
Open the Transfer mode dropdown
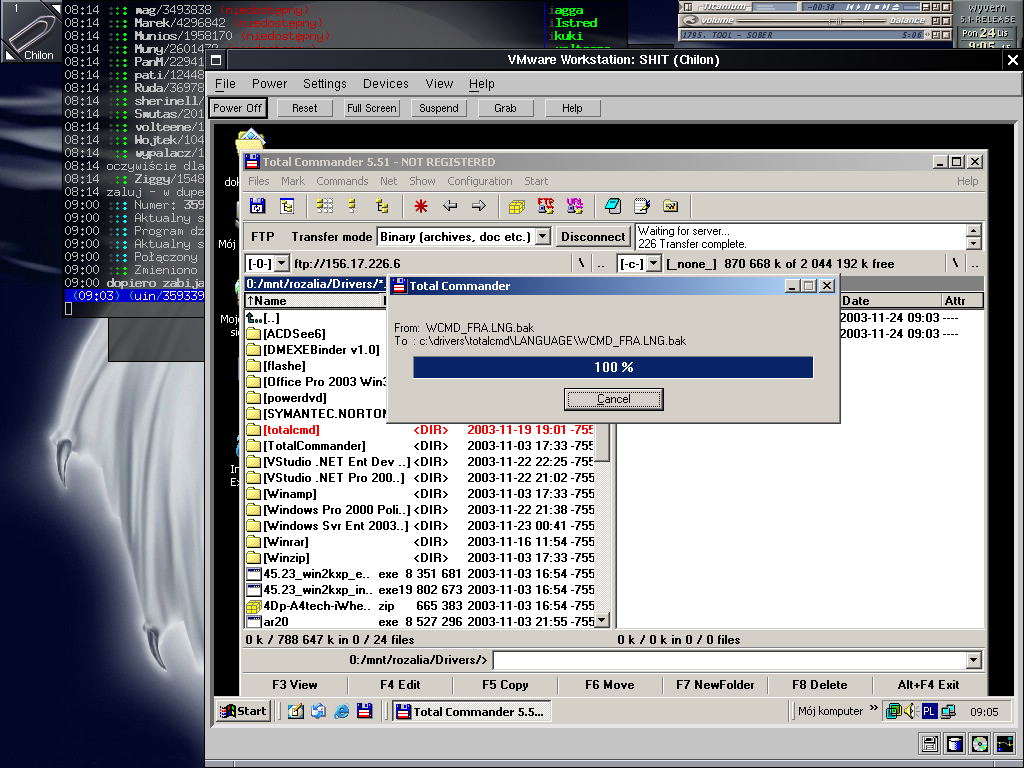click(543, 237)
